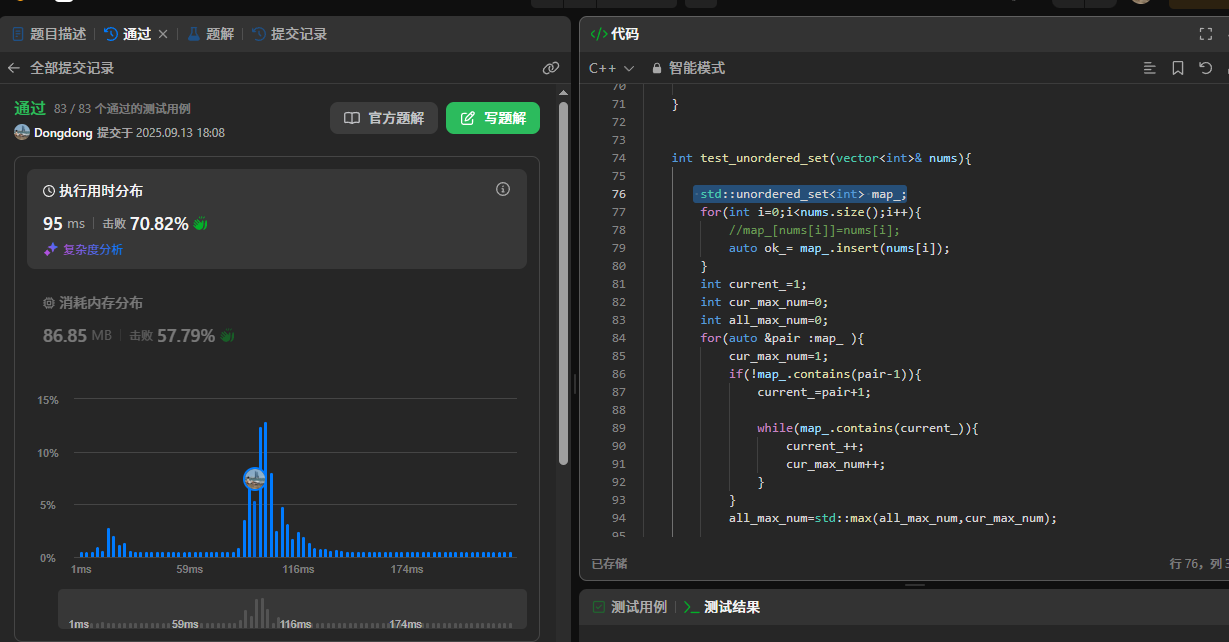This screenshot has height=642, width=1229.
Task: Copy the submission link with the chain icon
Action: (x=550, y=68)
